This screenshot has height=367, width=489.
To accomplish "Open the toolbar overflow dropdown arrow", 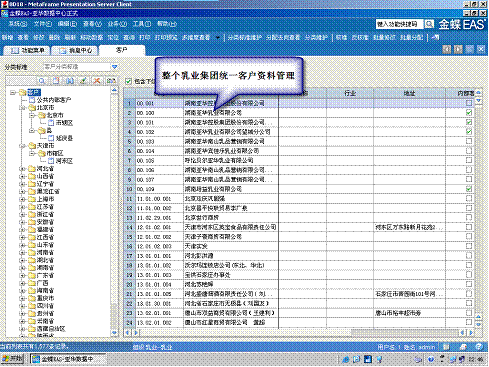I will (218, 37).
